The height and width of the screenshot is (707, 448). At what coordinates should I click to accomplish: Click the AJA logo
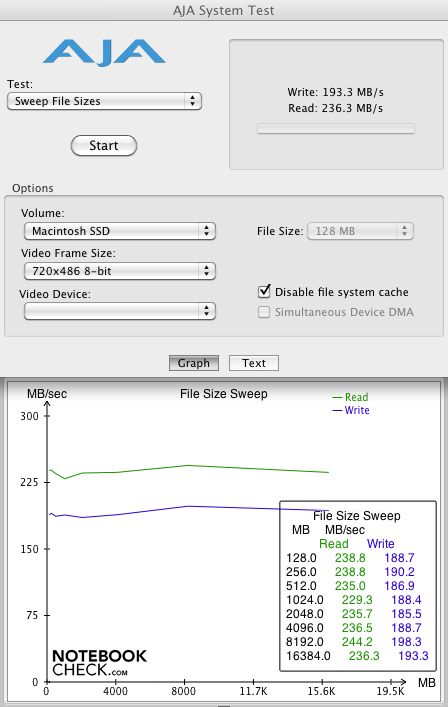(x=104, y=53)
